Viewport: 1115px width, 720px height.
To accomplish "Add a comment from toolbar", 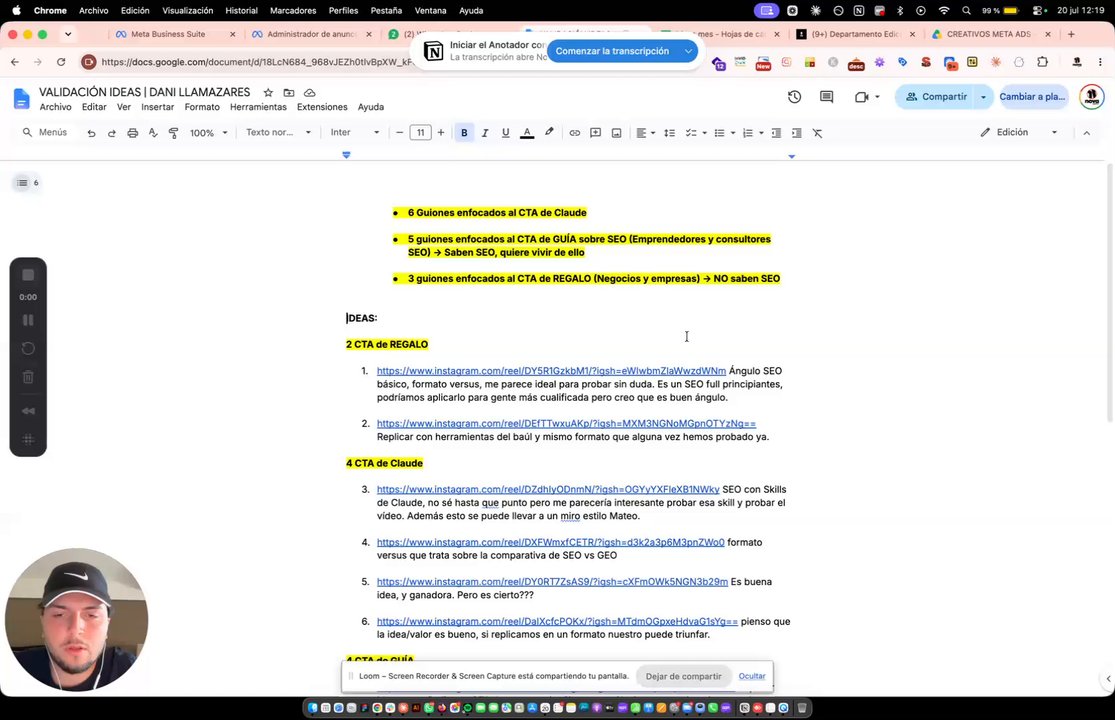I will tap(595, 133).
